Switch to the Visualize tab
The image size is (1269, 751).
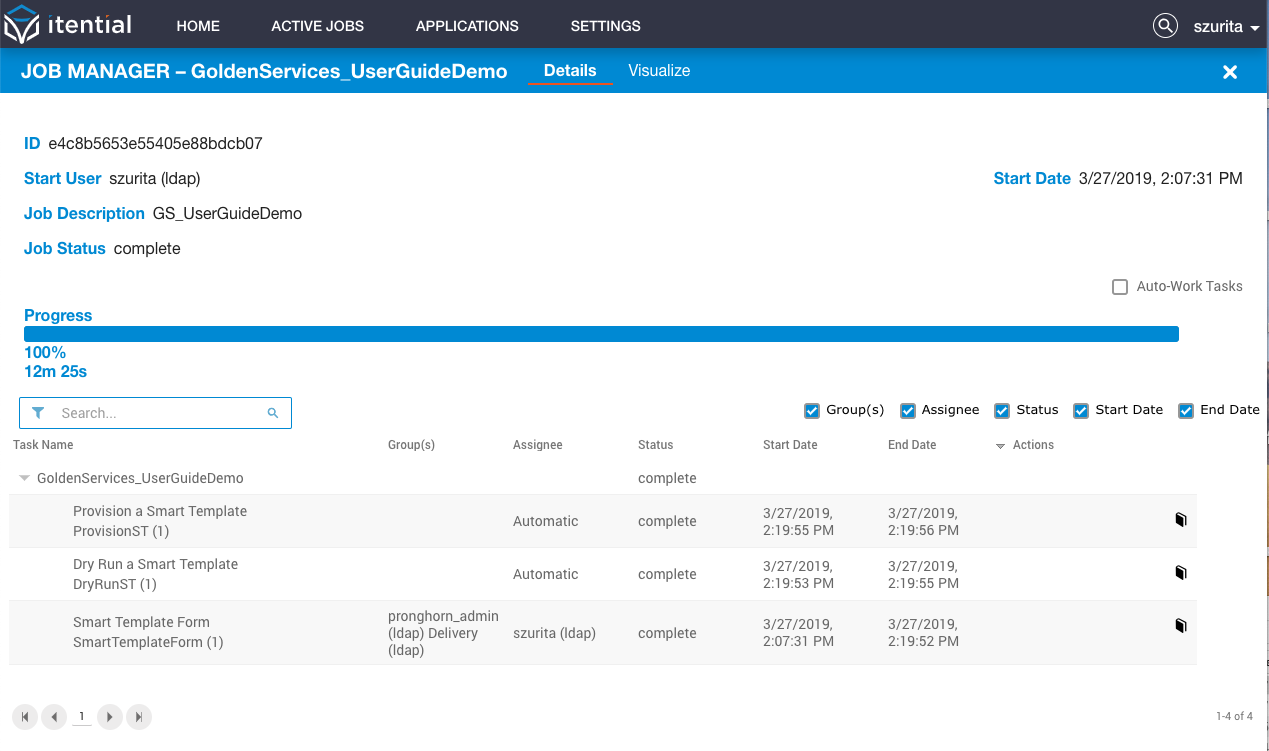(x=659, y=71)
